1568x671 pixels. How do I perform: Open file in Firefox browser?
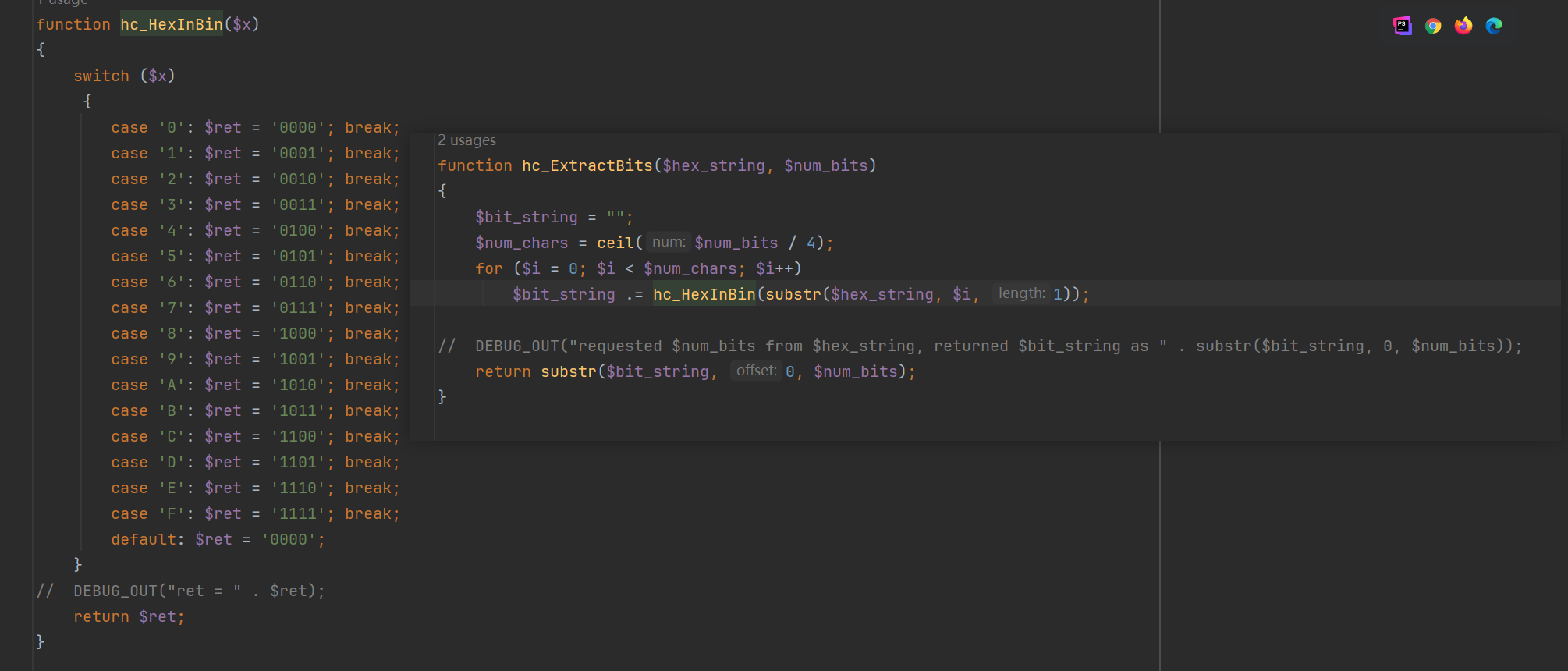(1463, 26)
